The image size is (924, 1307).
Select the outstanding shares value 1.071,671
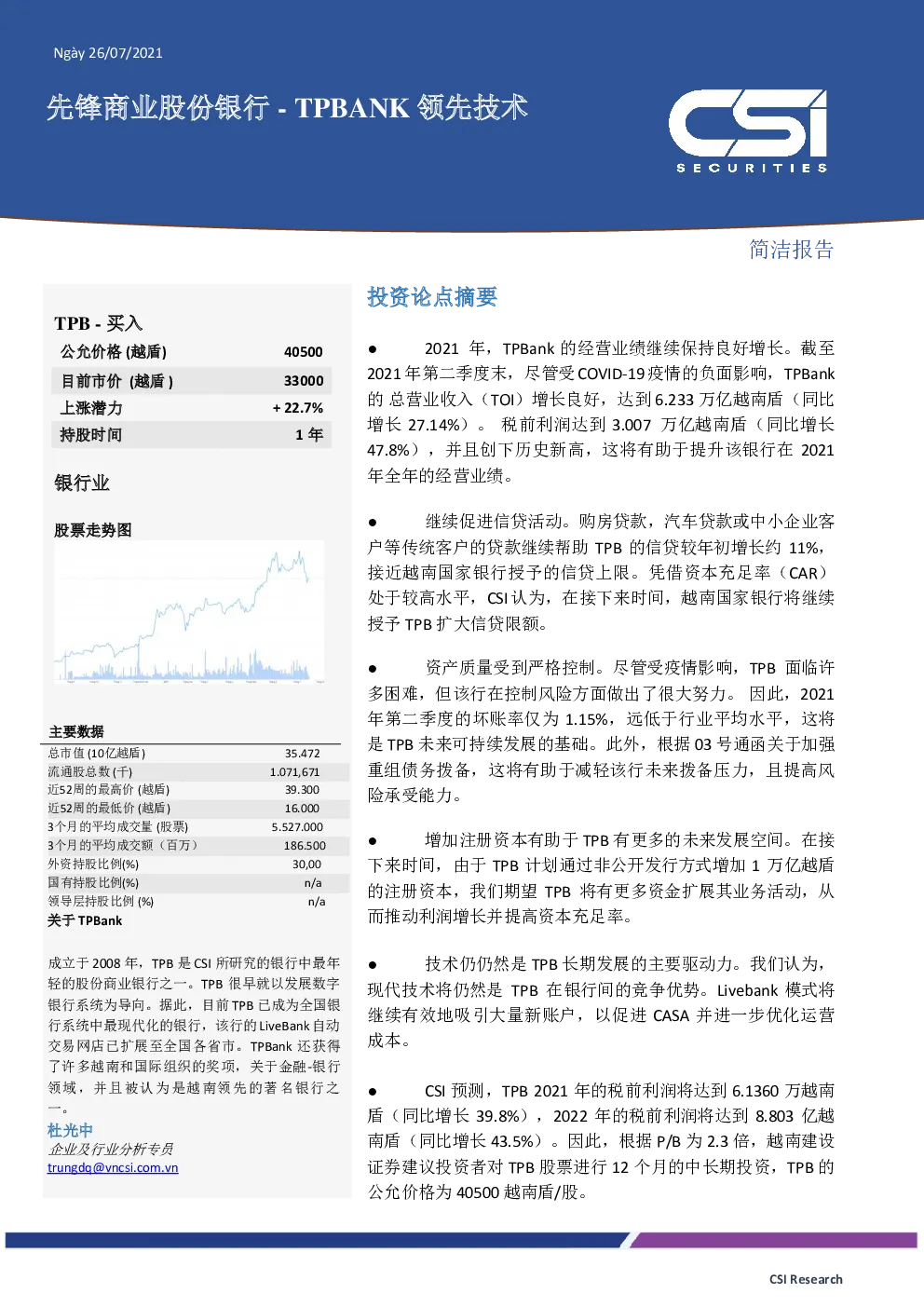(295, 772)
